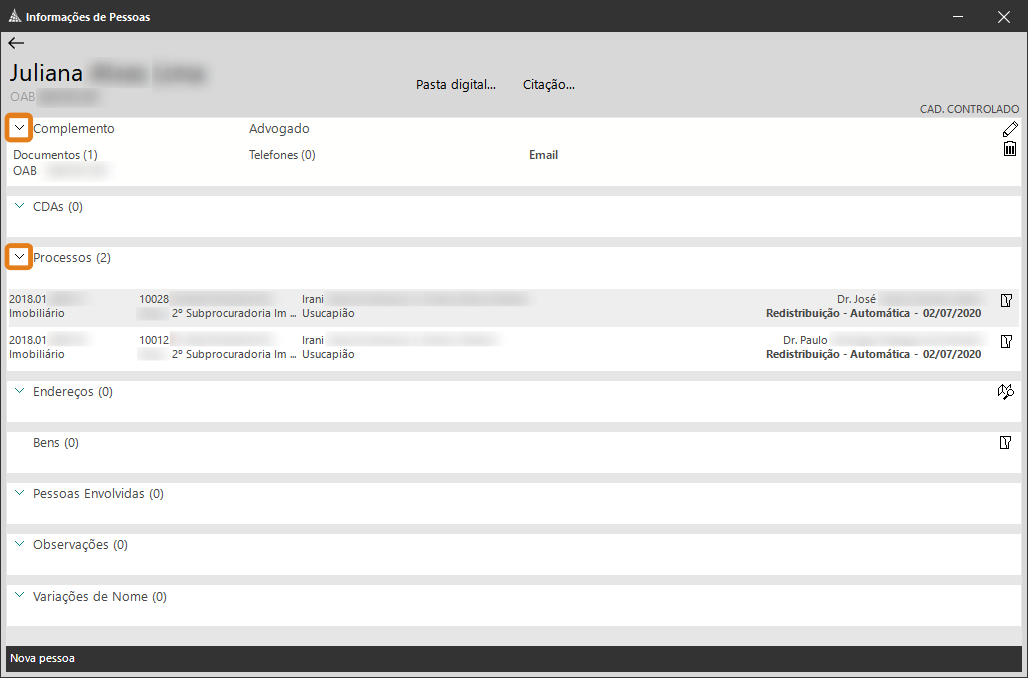Image resolution: width=1028 pixels, height=678 pixels.
Task: Click the app icon in title bar
Action: (x=13, y=17)
